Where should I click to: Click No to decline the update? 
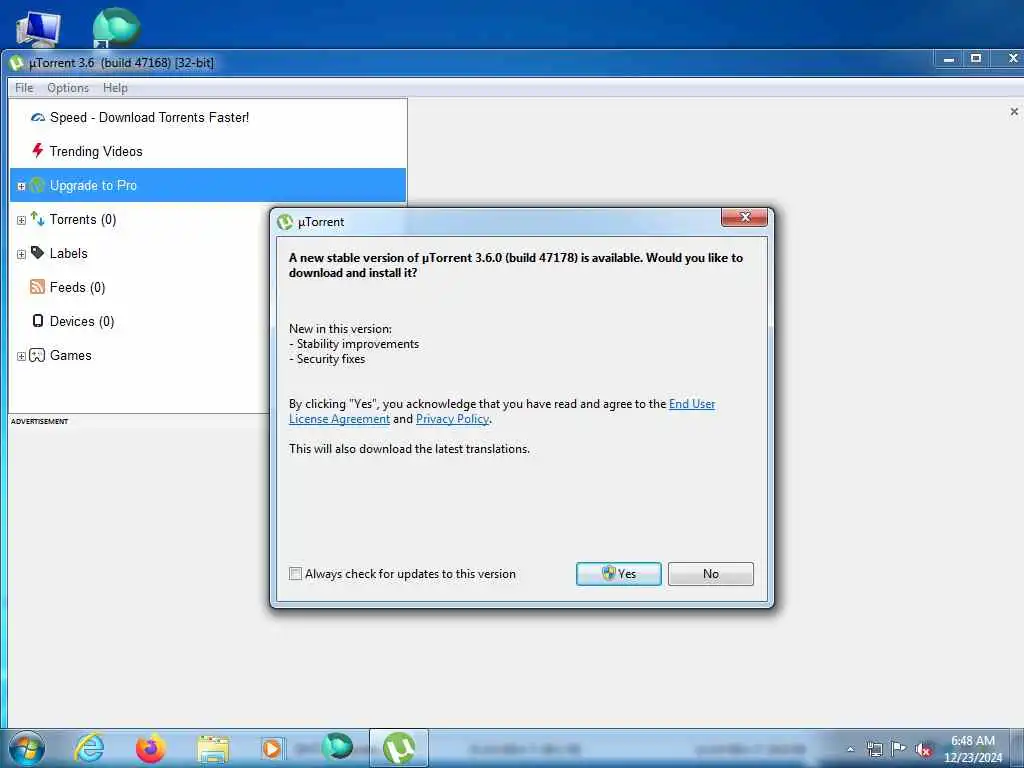[711, 573]
